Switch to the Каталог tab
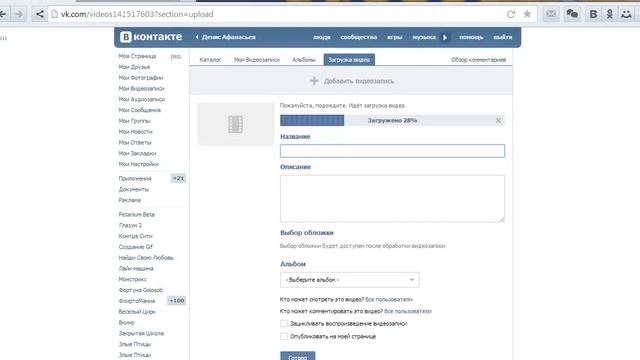 tap(210, 60)
